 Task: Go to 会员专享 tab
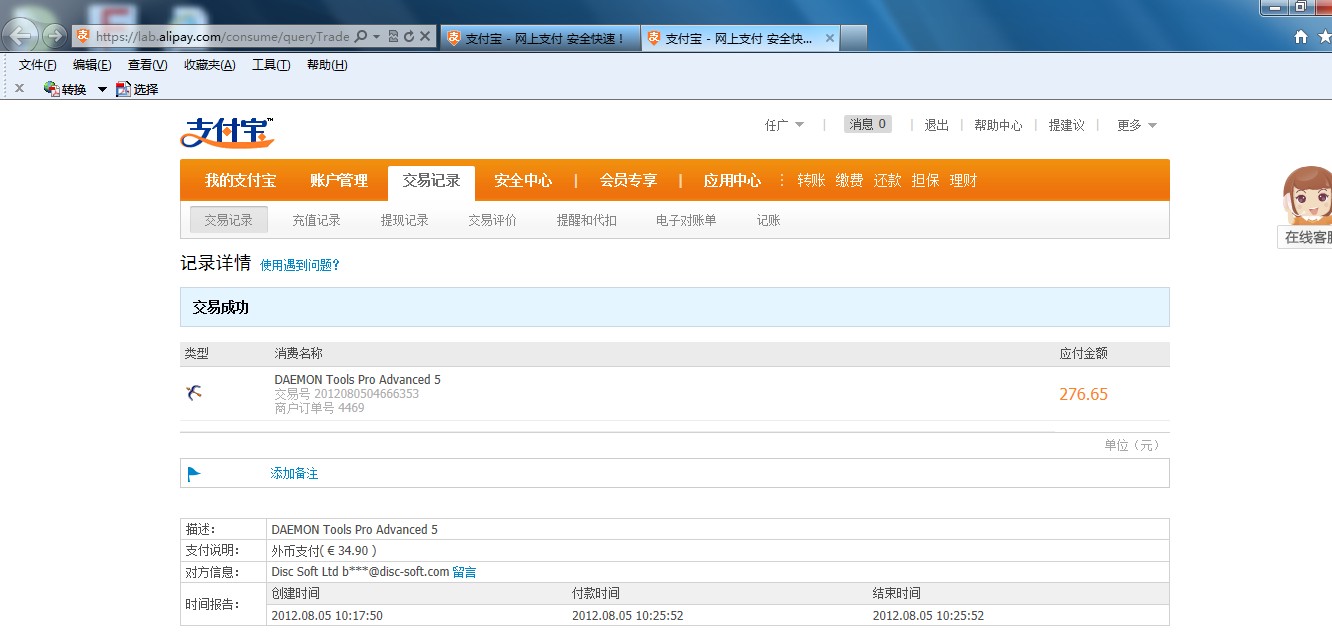[x=628, y=180]
